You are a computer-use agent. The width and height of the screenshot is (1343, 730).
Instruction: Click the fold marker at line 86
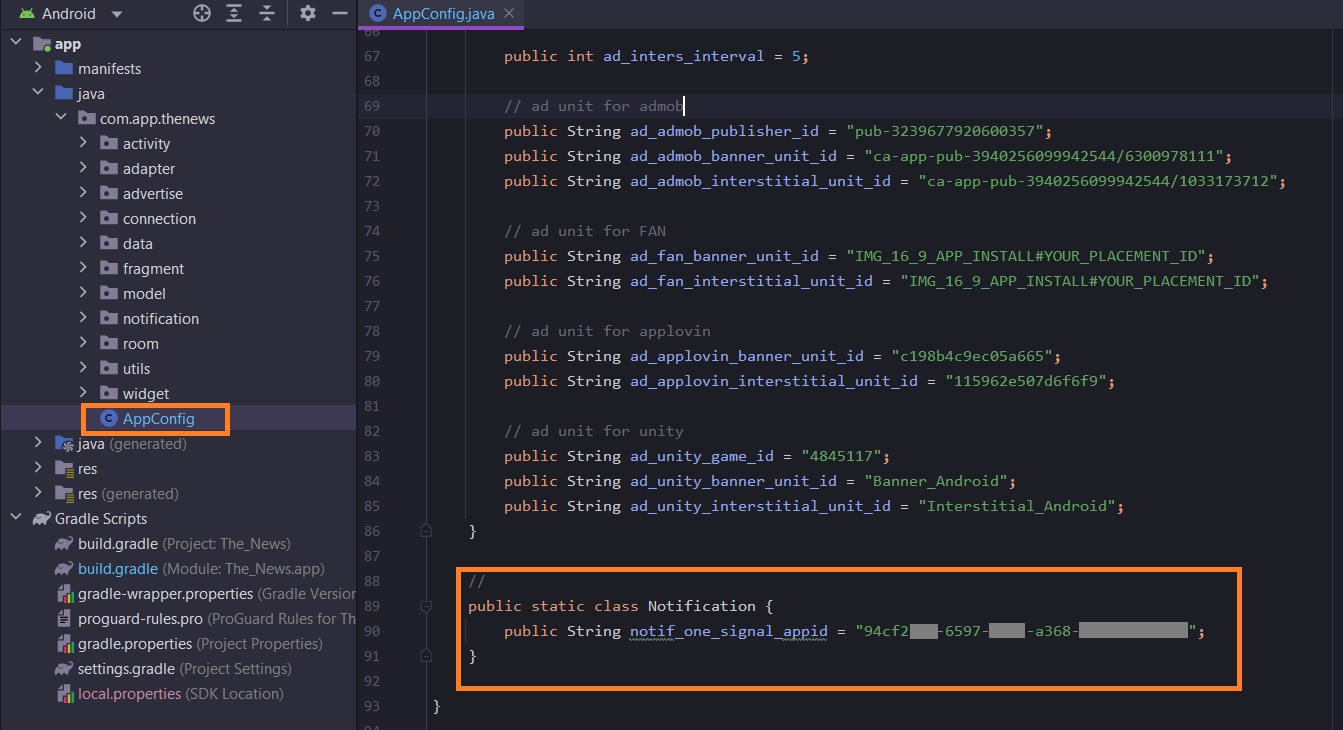coord(426,530)
